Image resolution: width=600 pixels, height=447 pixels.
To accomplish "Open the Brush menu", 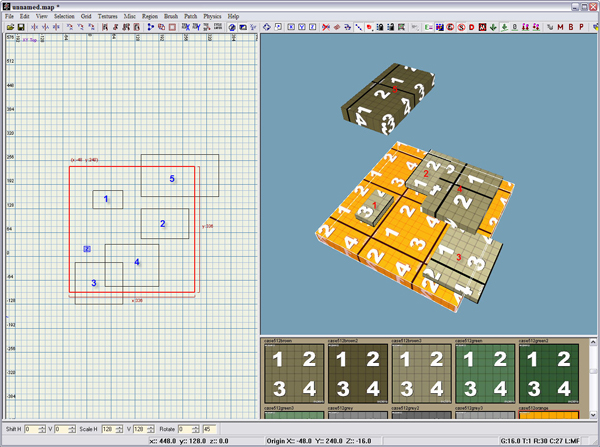I will 171,16.
